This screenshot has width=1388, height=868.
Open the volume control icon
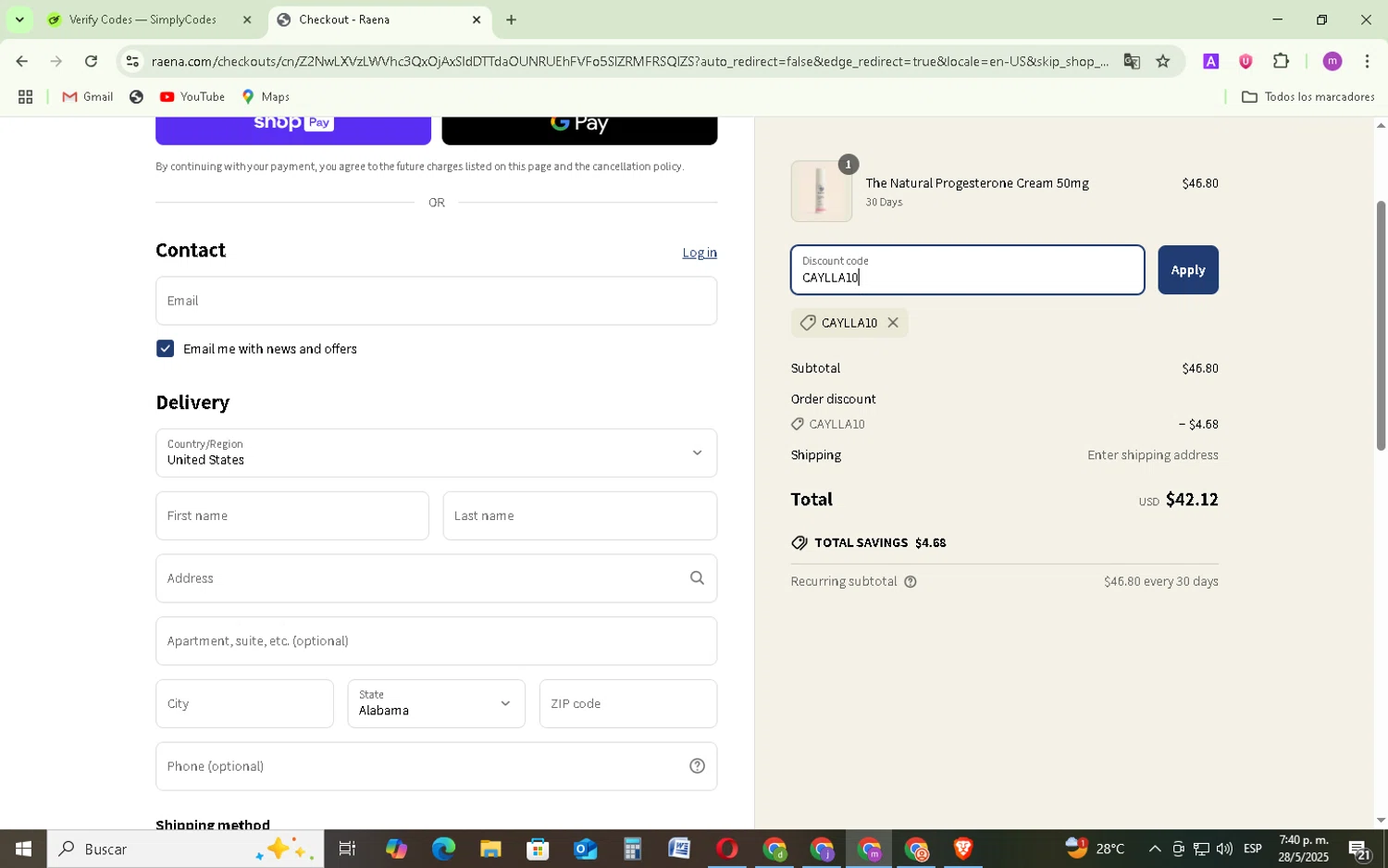(1224, 849)
